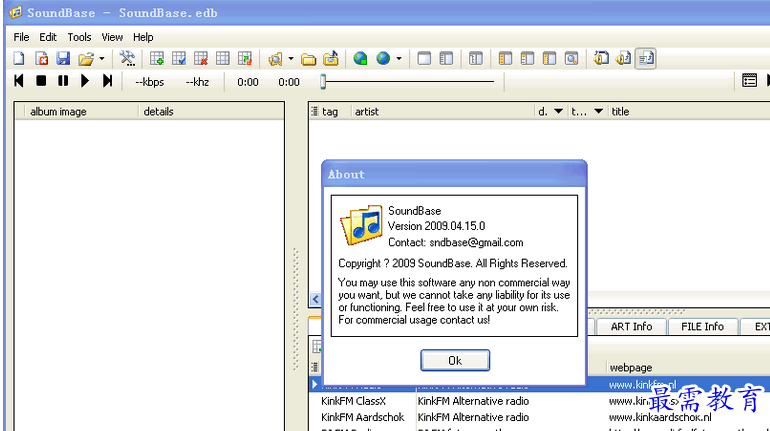This screenshot has width=770, height=431.
Task: Click the sndbase@gmail.com contact text
Action: point(476,242)
